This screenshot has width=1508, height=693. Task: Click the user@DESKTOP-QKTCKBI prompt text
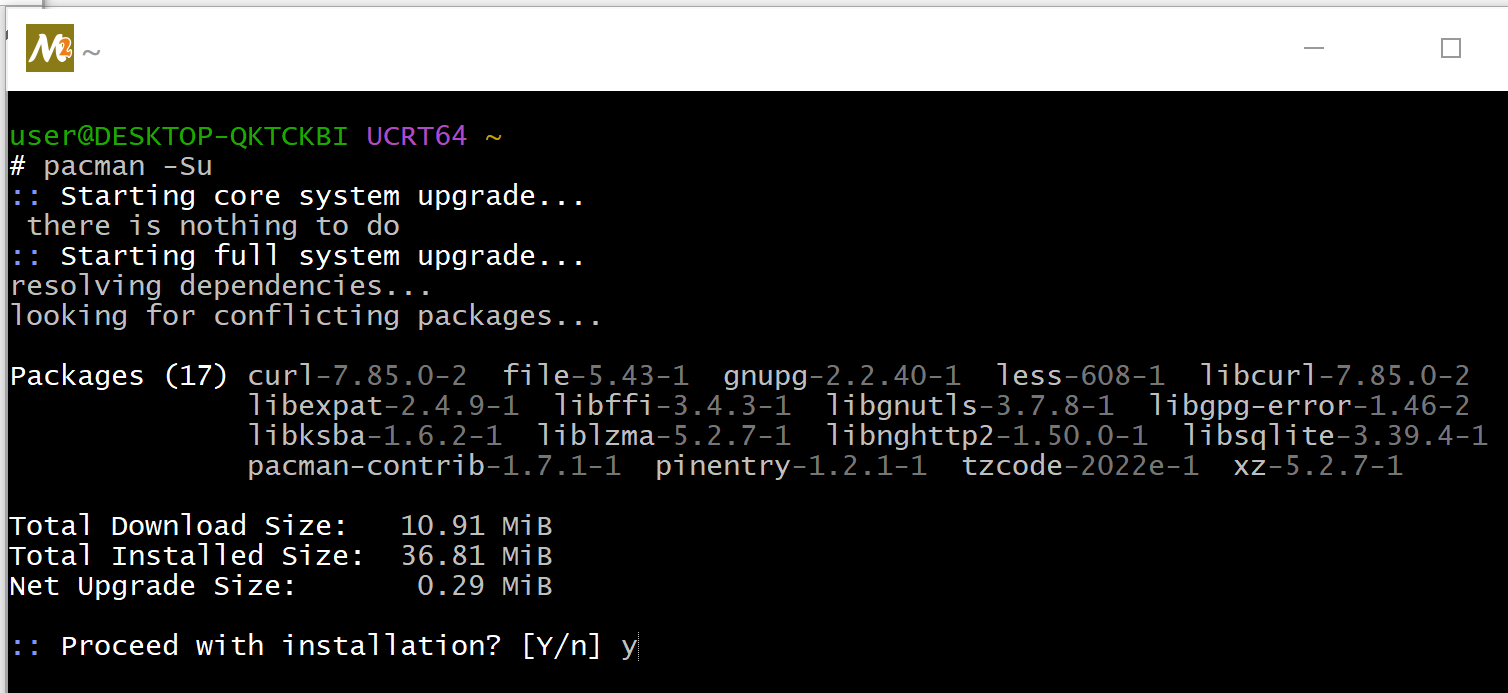(179, 136)
